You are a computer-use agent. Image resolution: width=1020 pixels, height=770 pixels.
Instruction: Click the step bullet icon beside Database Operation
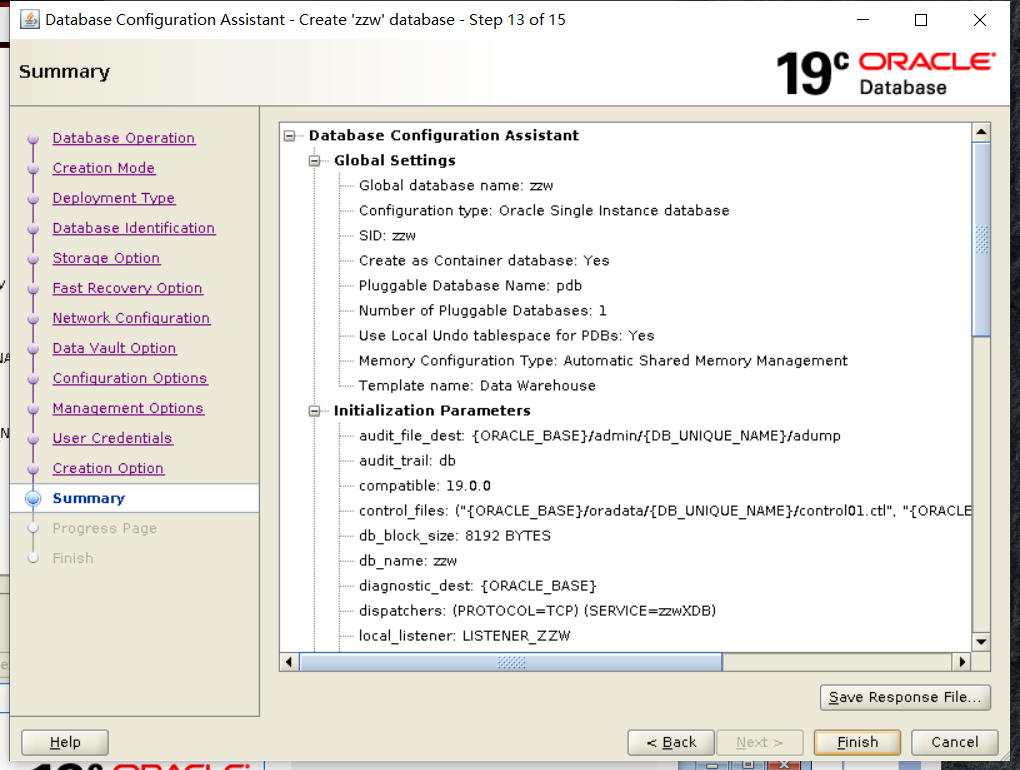point(33,138)
